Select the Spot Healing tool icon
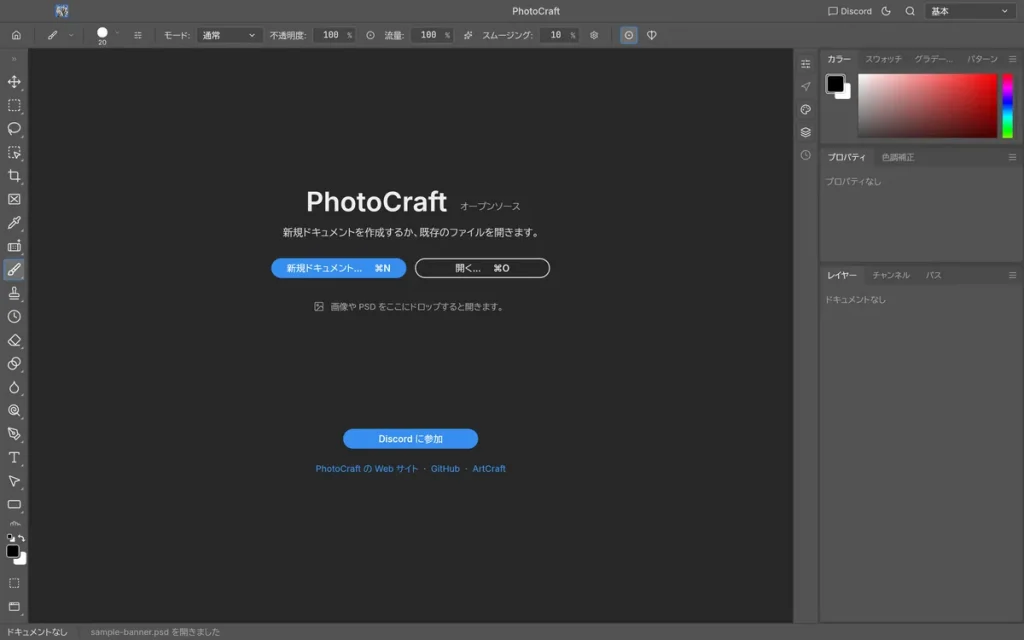The image size is (1024, 640). click(14, 246)
